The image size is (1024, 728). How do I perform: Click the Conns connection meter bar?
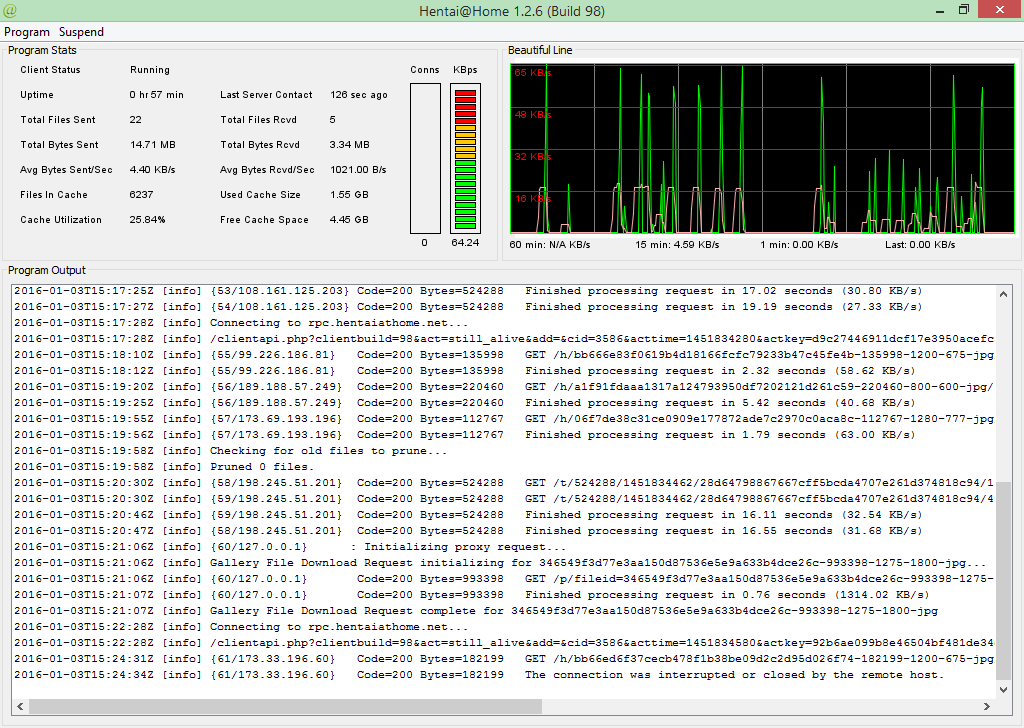click(x=425, y=158)
